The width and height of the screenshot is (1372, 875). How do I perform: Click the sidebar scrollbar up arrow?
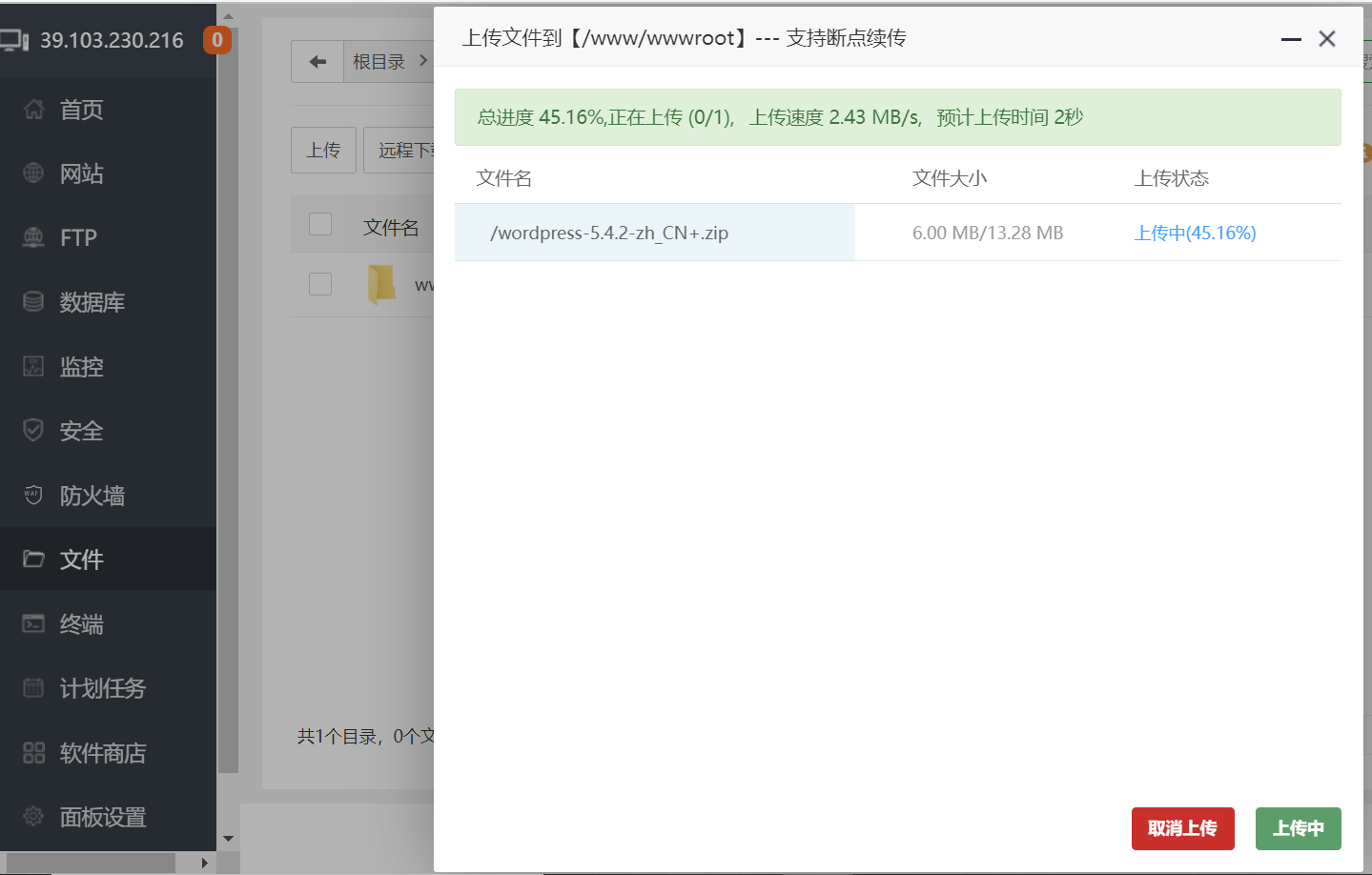click(228, 16)
